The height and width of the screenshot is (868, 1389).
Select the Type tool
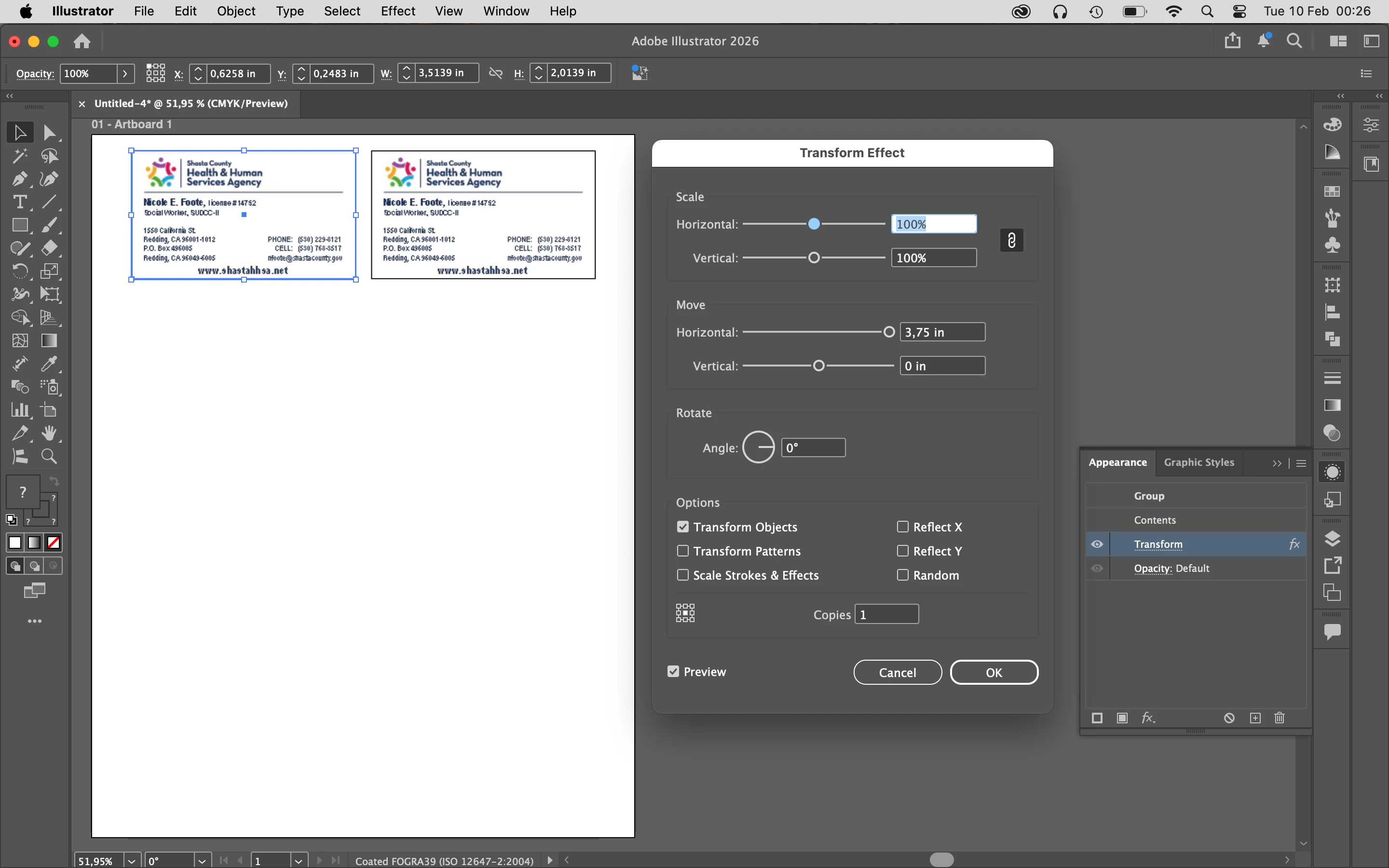pyautogui.click(x=19, y=202)
